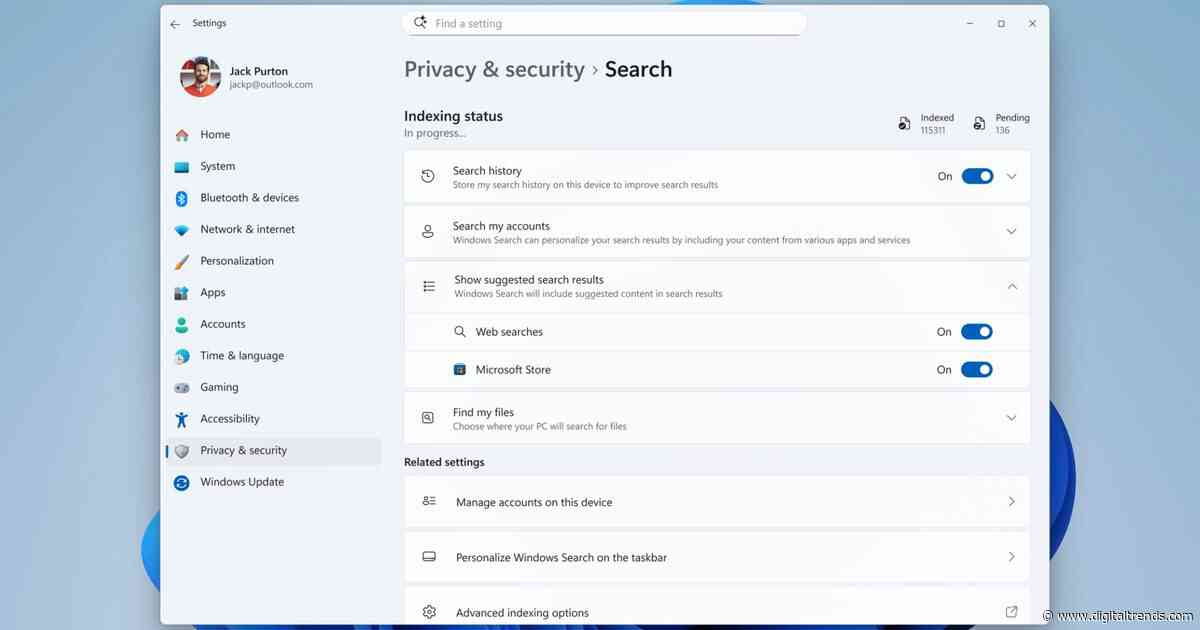
Task: Click the Search history clock icon
Action: point(428,176)
